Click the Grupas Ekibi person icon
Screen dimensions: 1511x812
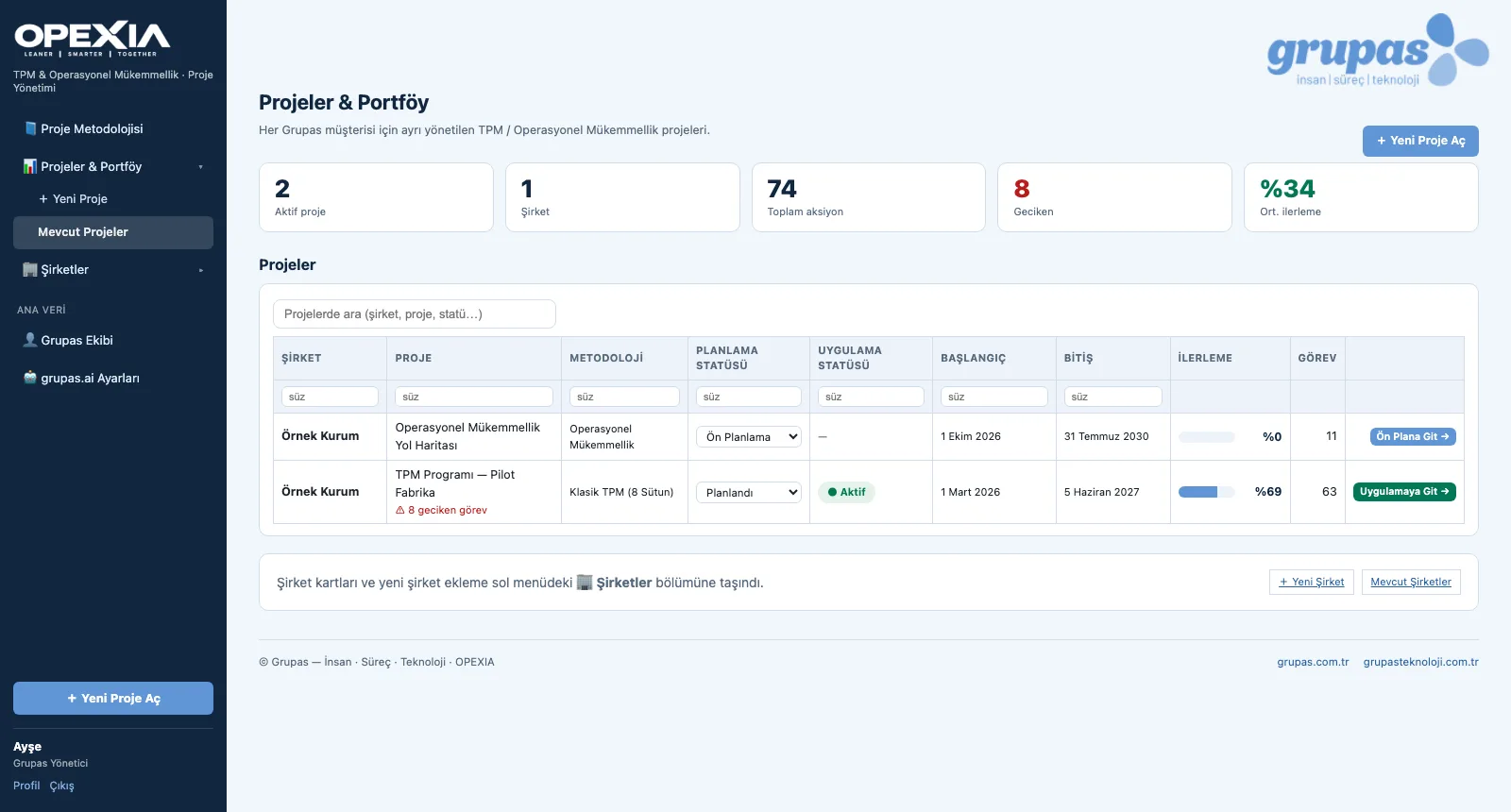click(x=30, y=340)
